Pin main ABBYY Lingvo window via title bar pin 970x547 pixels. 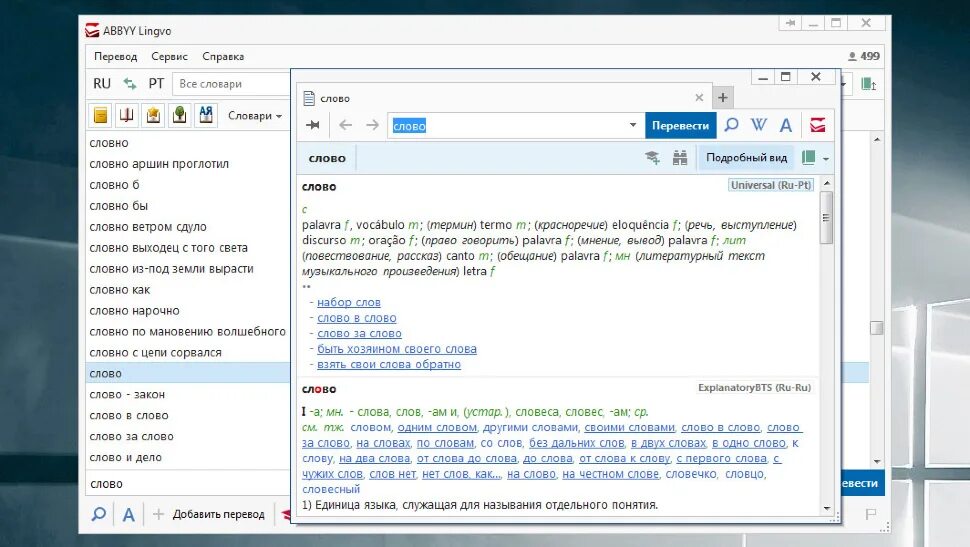(791, 23)
